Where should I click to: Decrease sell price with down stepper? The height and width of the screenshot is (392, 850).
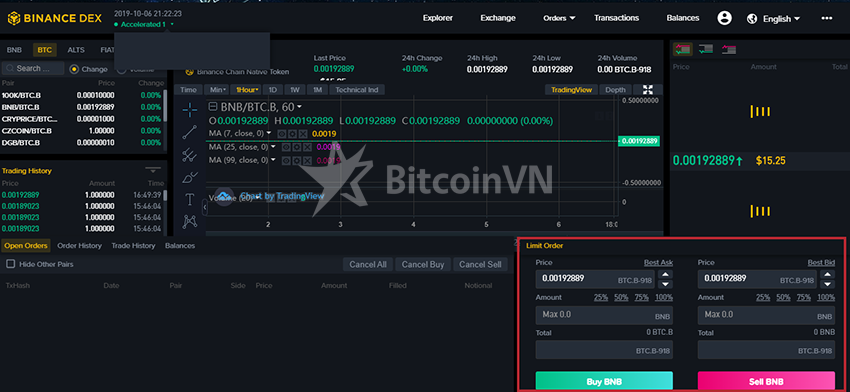[827, 284]
